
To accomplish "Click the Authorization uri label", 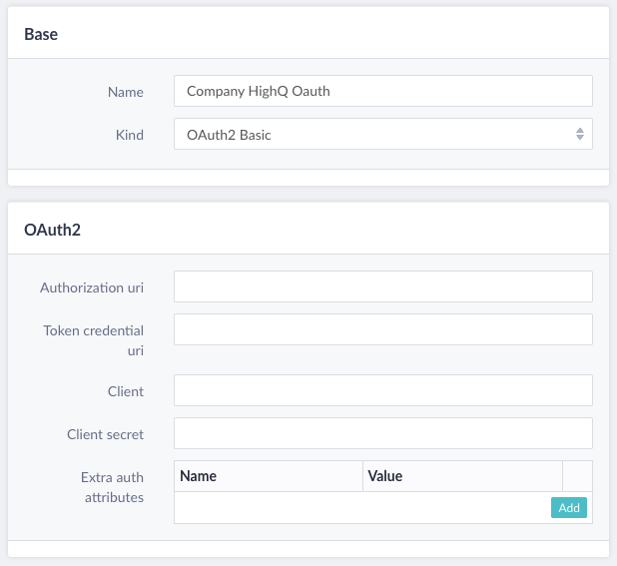I will pyautogui.click(x=92, y=288).
